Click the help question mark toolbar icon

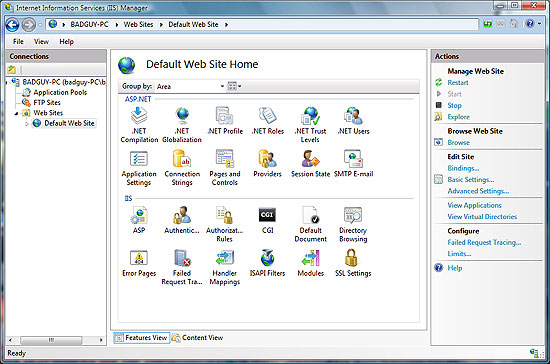[530, 24]
